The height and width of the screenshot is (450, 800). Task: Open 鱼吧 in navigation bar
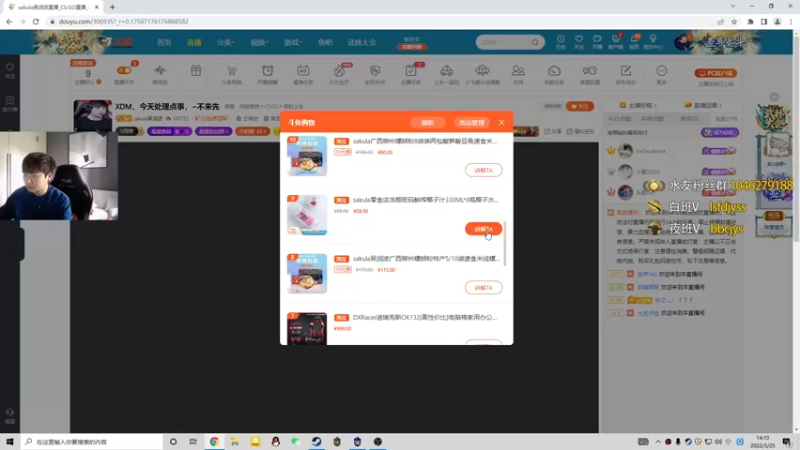(x=325, y=42)
